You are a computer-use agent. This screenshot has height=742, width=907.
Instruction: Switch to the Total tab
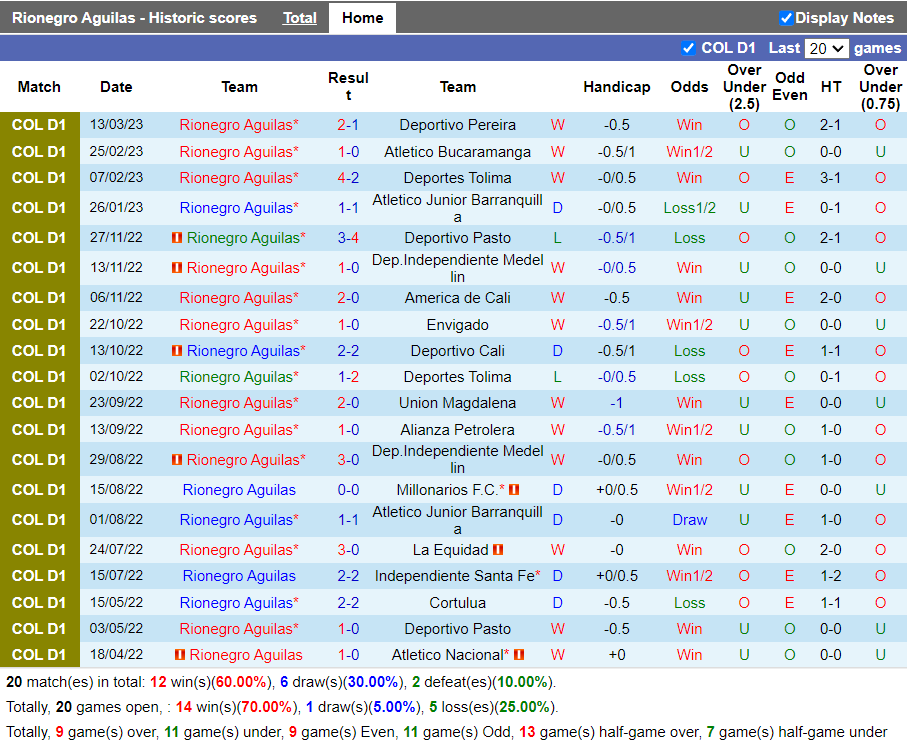coord(299,18)
